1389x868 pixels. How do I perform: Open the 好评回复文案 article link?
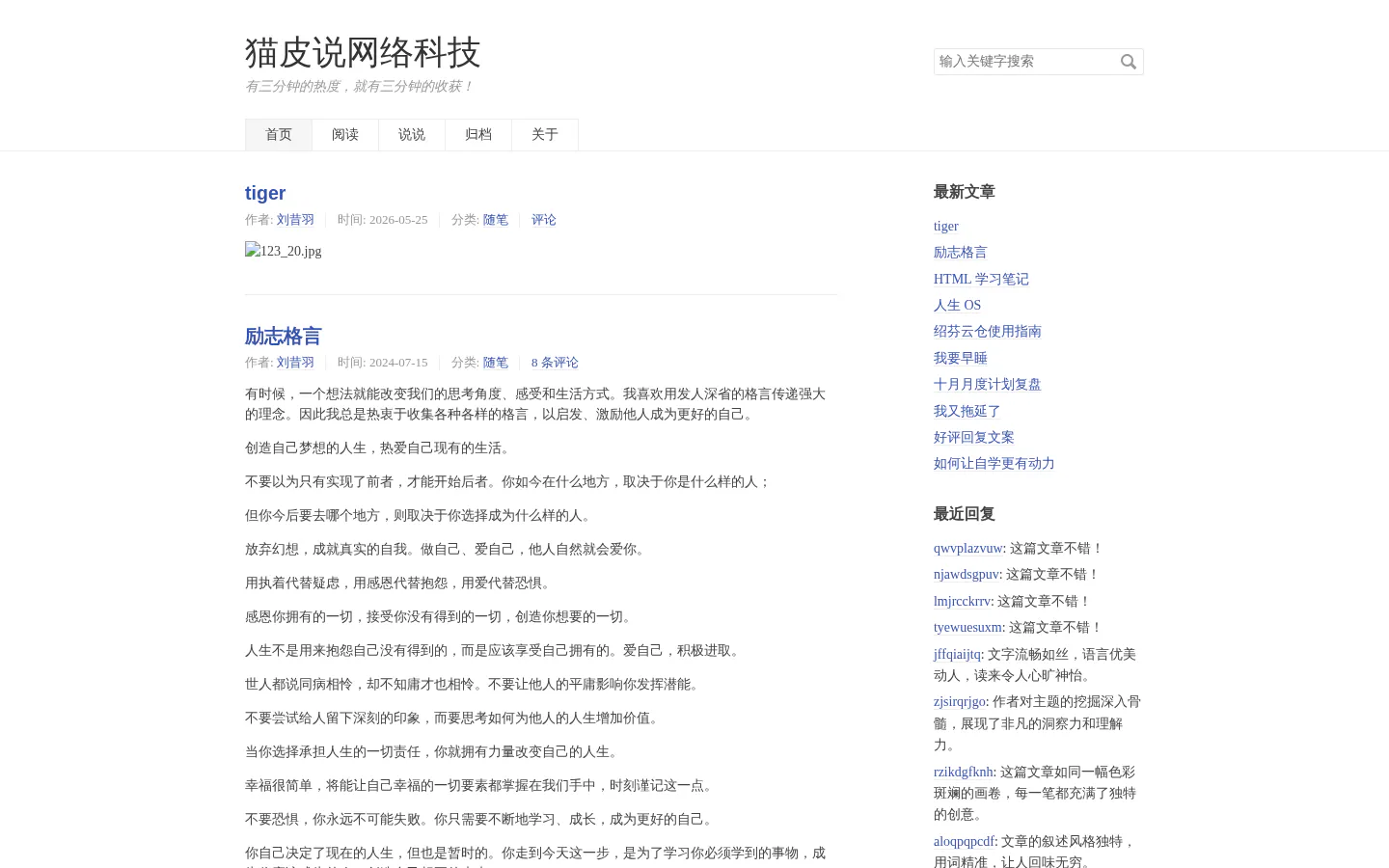(x=974, y=437)
